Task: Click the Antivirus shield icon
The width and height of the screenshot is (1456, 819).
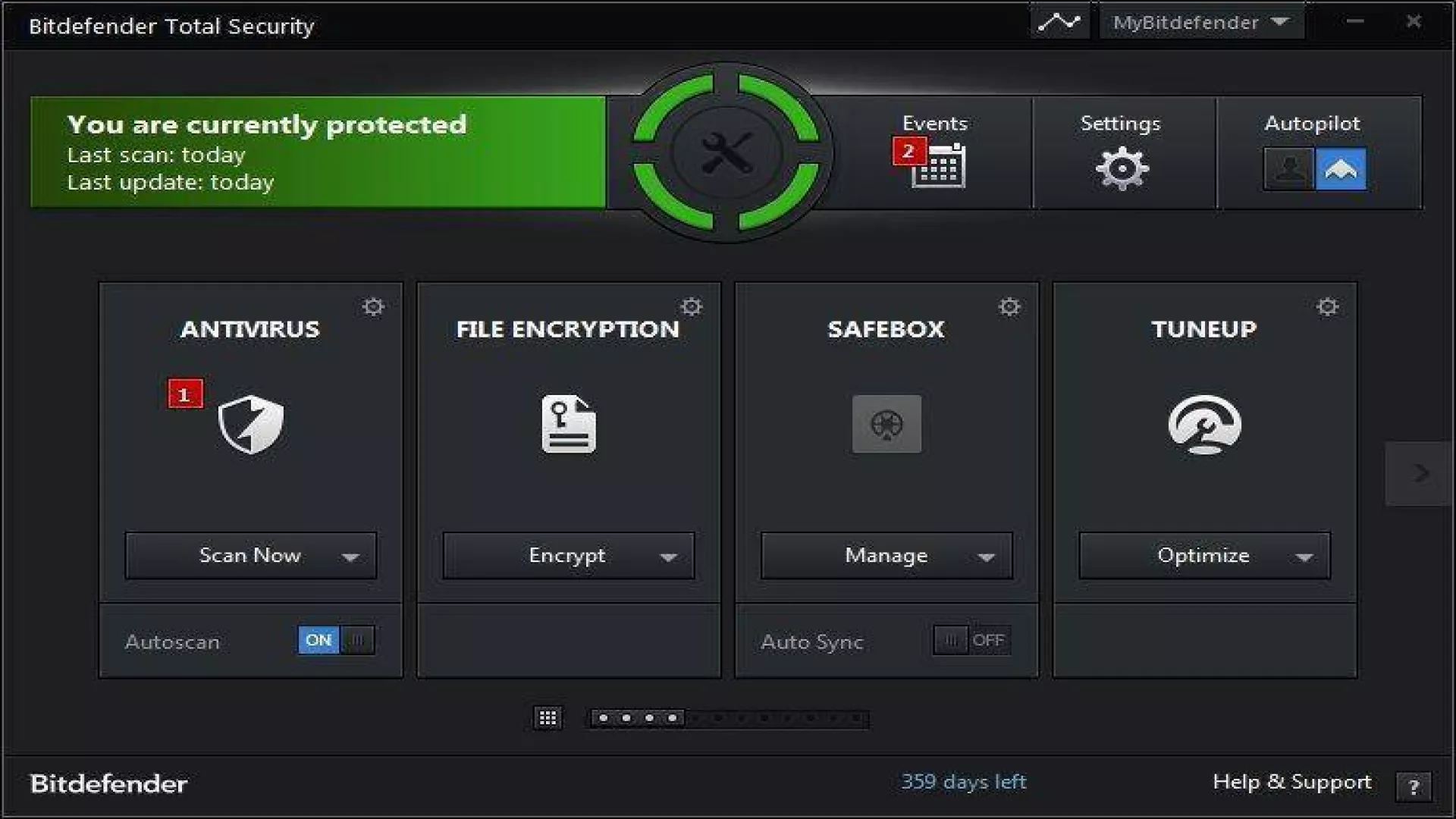Action: coord(250,424)
